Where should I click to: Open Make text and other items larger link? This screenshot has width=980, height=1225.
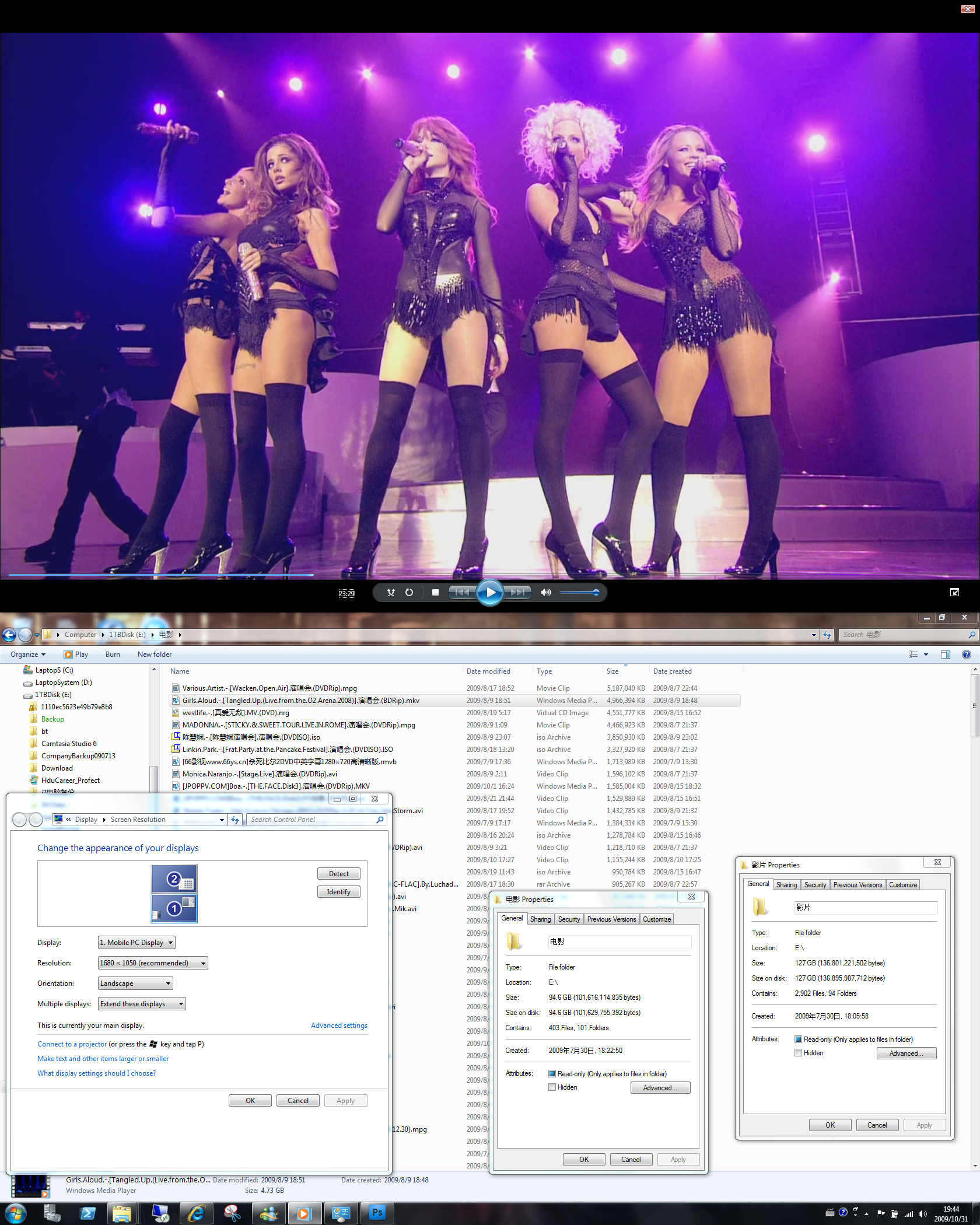click(x=103, y=1059)
